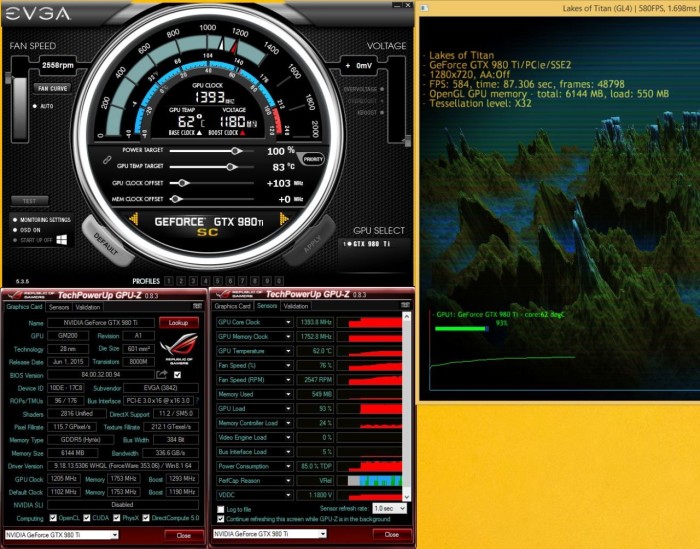Click the DEFAULT button in EVGA Precision
The width and height of the screenshot is (700, 549).
click(x=106, y=243)
